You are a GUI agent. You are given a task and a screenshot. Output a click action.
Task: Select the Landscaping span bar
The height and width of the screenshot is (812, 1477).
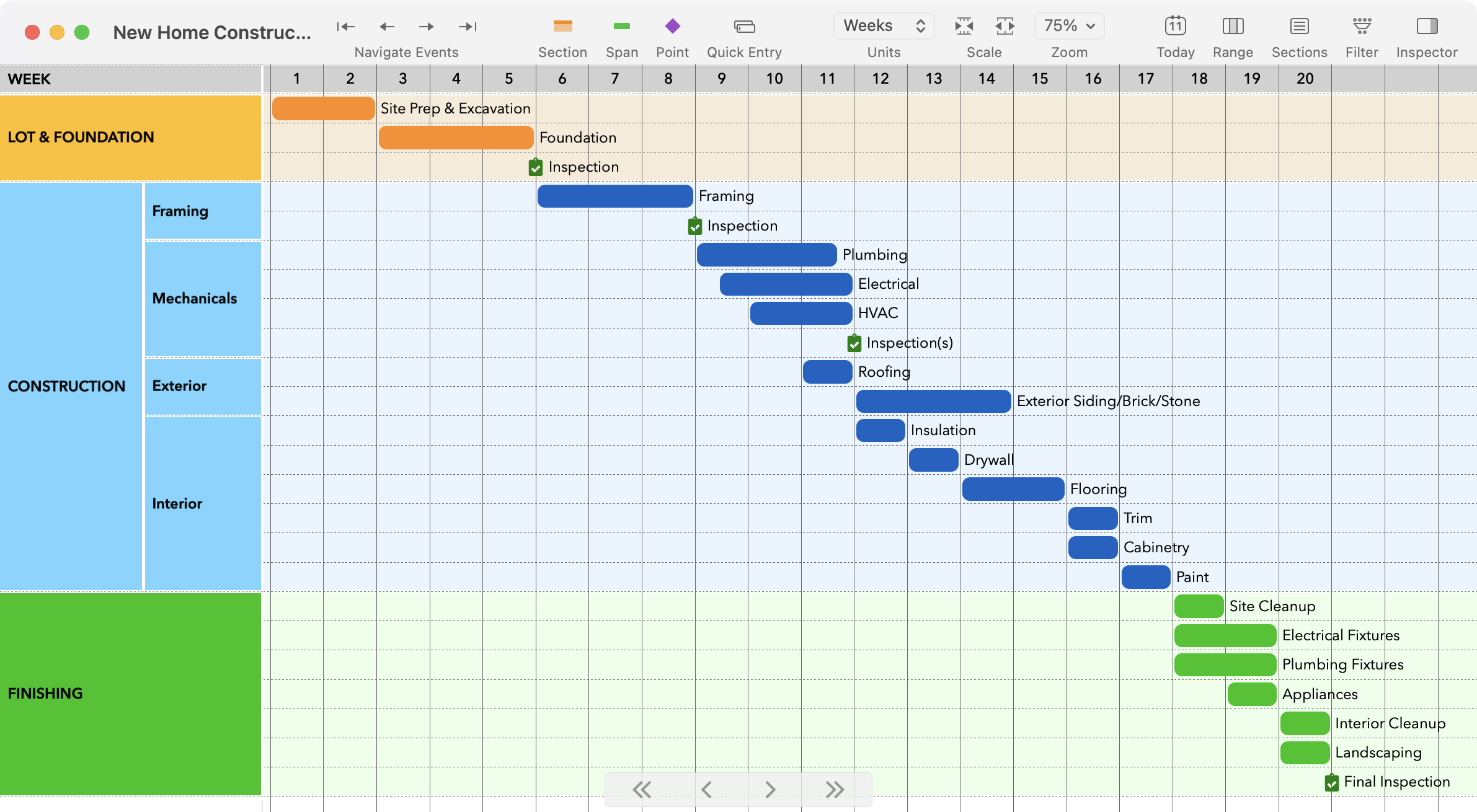click(x=1305, y=752)
